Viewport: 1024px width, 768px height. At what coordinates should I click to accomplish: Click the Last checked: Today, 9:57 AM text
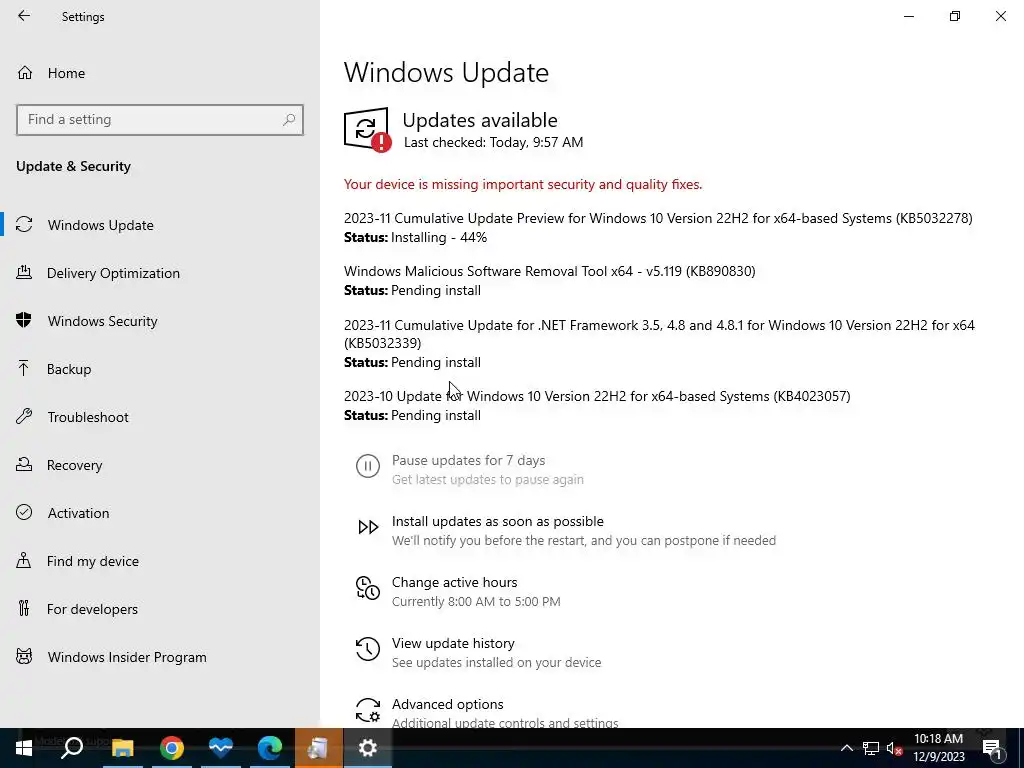493,142
